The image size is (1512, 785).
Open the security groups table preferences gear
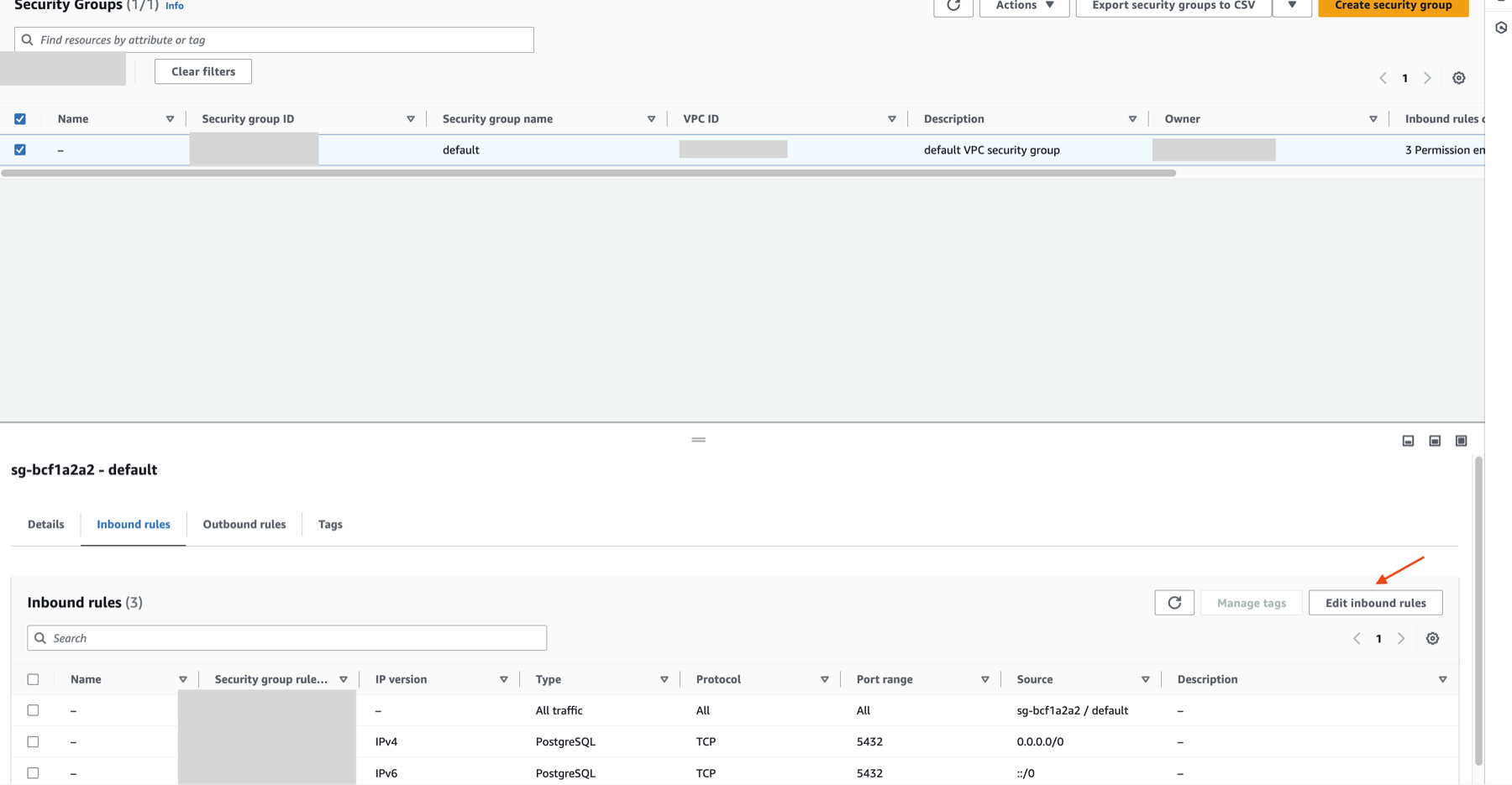[1458, 77]
